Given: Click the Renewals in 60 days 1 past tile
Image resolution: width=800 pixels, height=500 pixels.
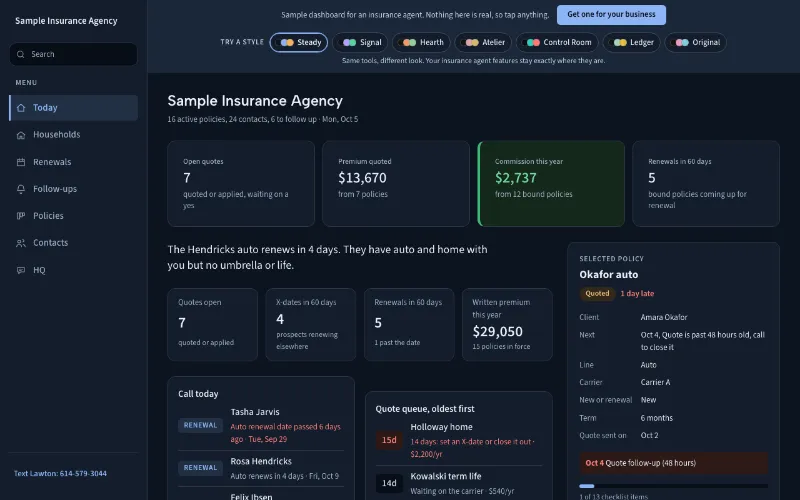Looking at the screenshot, I should (409, 324).
